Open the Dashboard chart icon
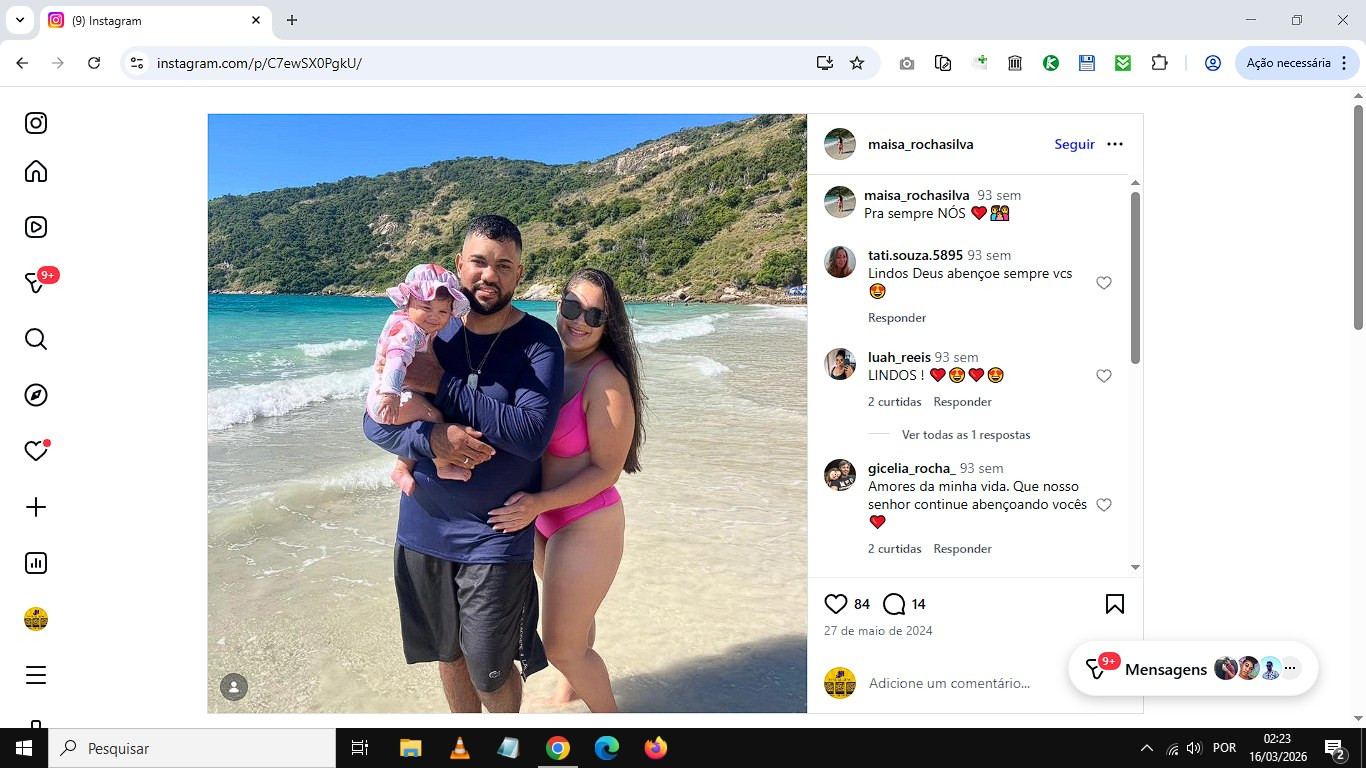1366x768 pixels. coord(36,563)
